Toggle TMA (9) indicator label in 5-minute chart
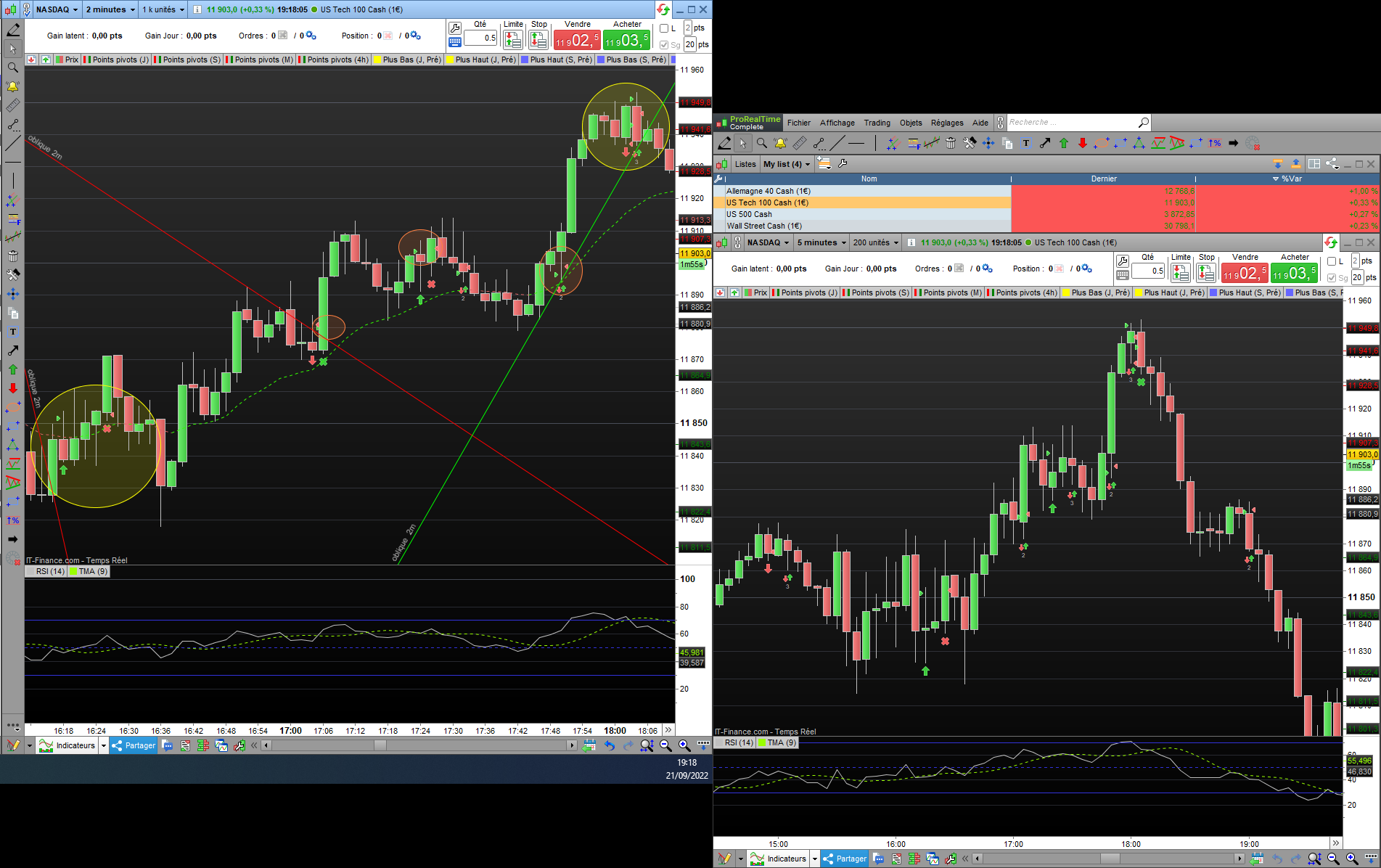 777,742
